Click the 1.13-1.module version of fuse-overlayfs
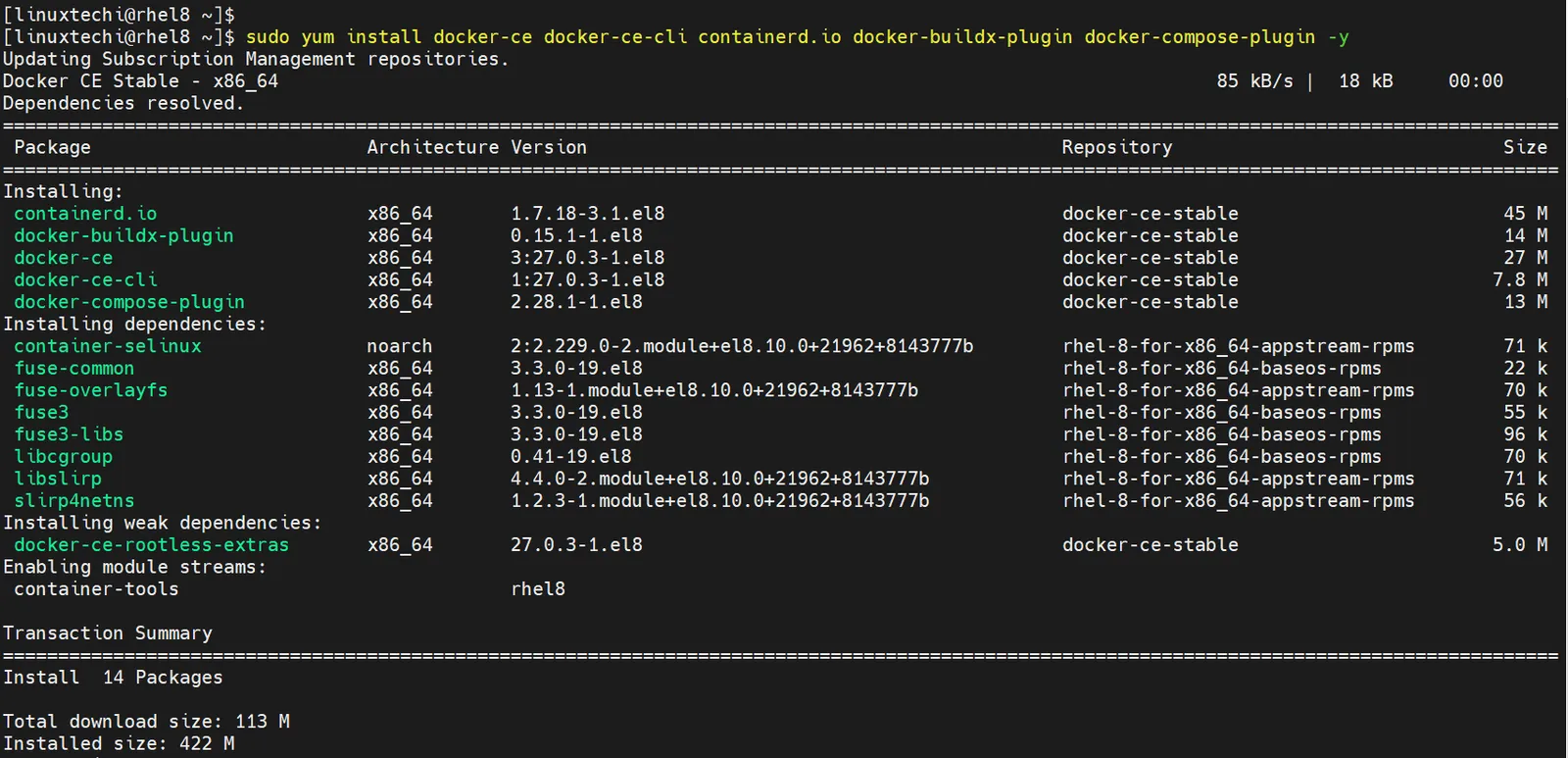Viewport: 1568px width, 758px height. click(714, 390)
